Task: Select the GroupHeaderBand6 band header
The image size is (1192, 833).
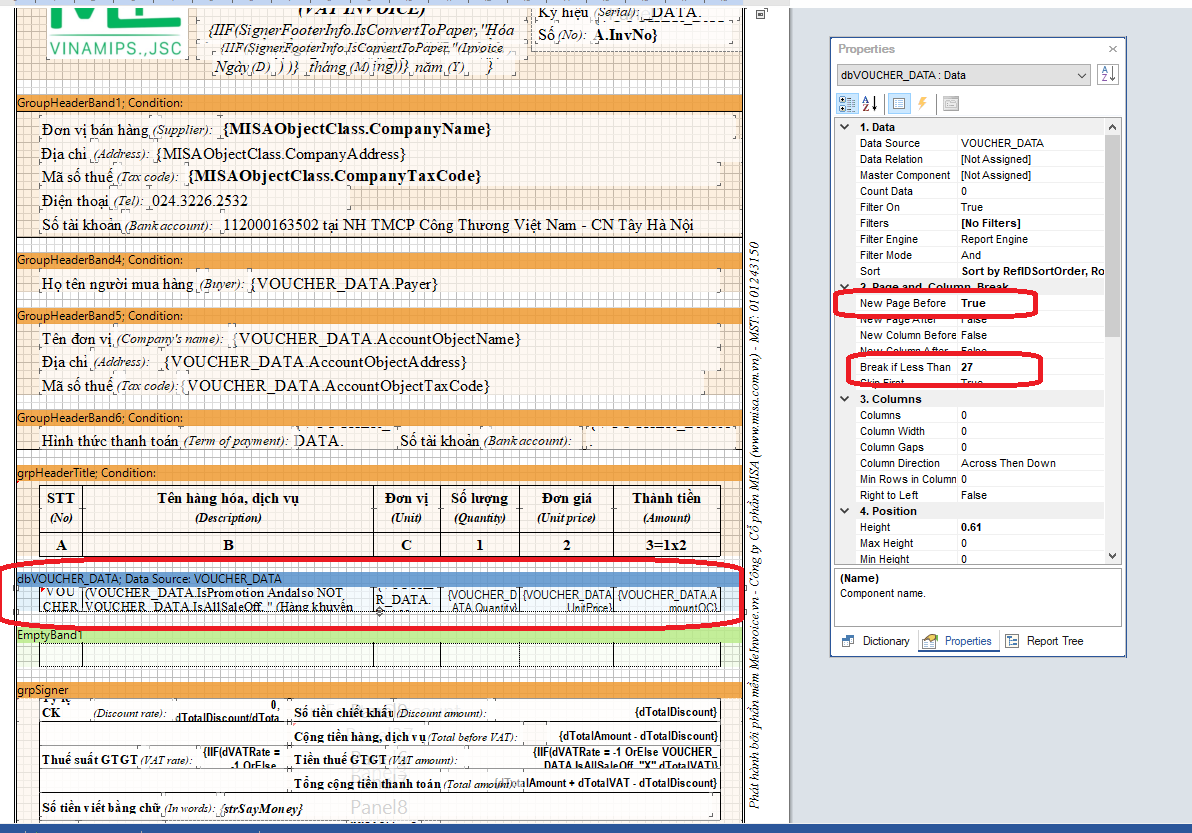Action: point(379,418)
